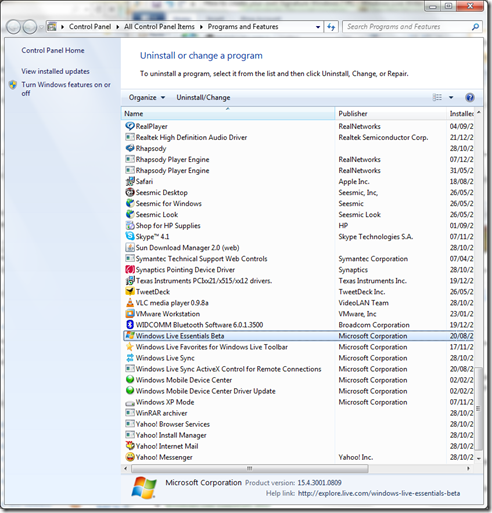Expand the arrow after Control Panel breadcrumb

[117, 27]
